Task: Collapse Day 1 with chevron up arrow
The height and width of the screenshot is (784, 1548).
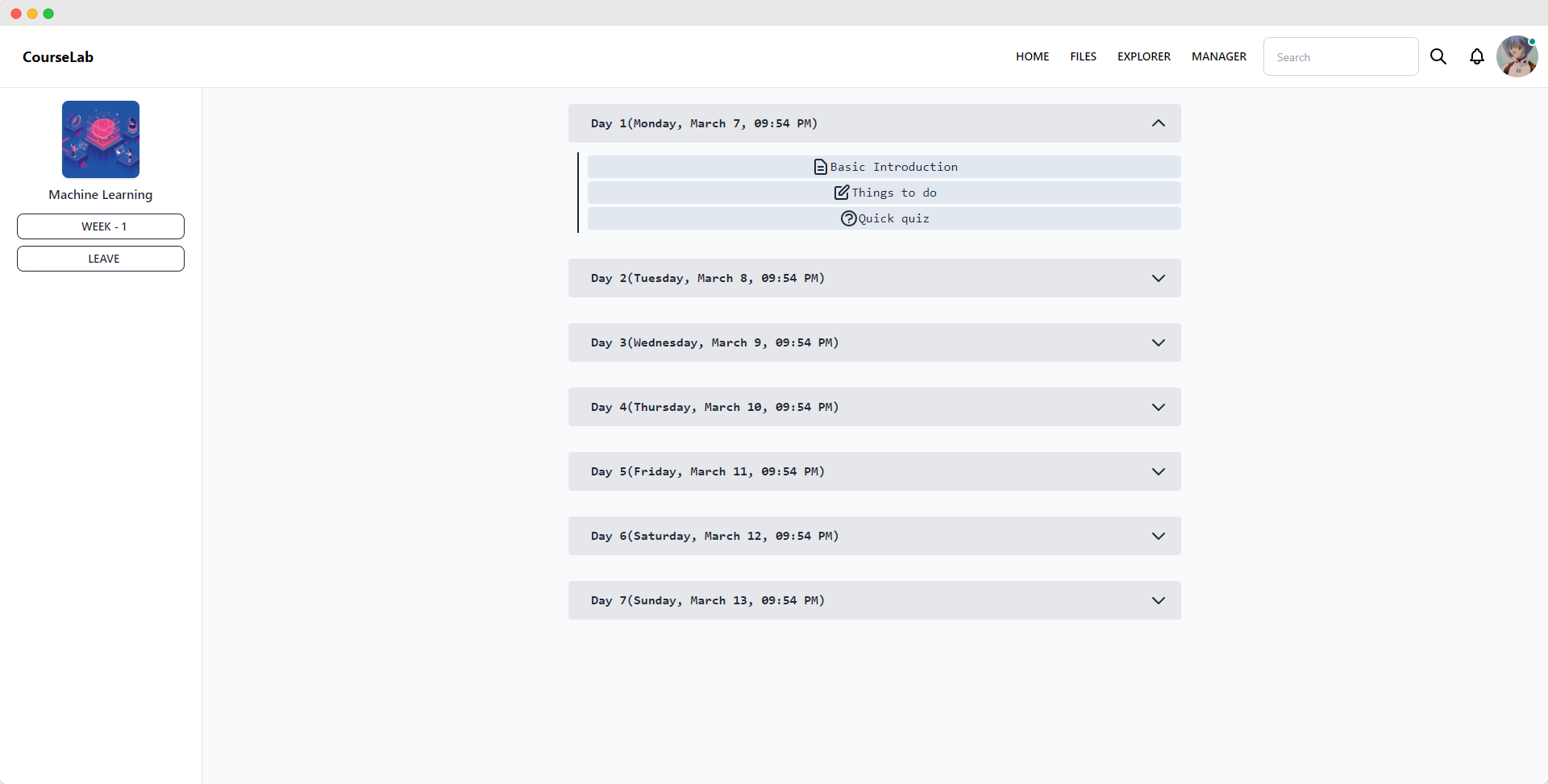Action: (1158, 123)
